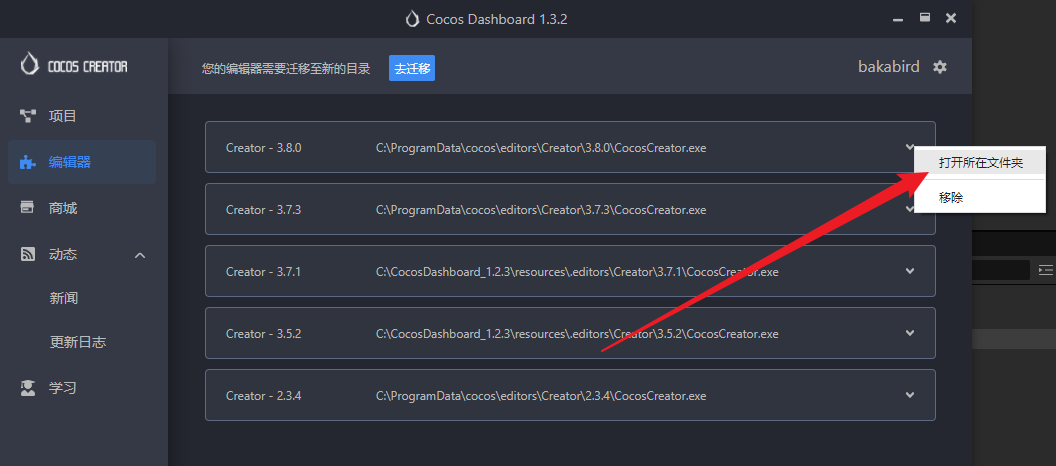Click the droplet icon in the title bar
1056x466 pixels.
411,19
